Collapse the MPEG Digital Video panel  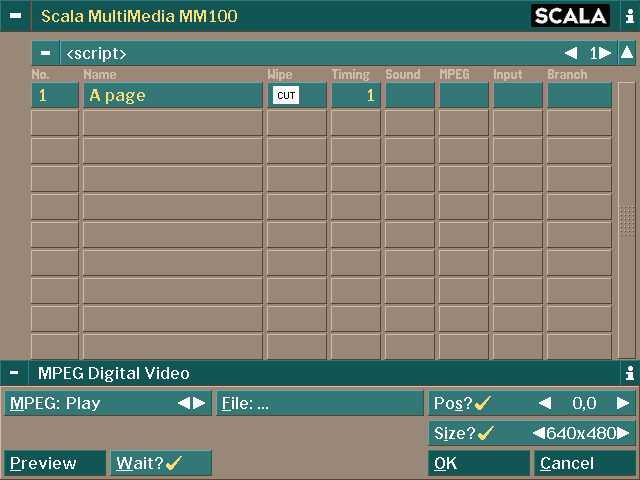tap(14, 373)
